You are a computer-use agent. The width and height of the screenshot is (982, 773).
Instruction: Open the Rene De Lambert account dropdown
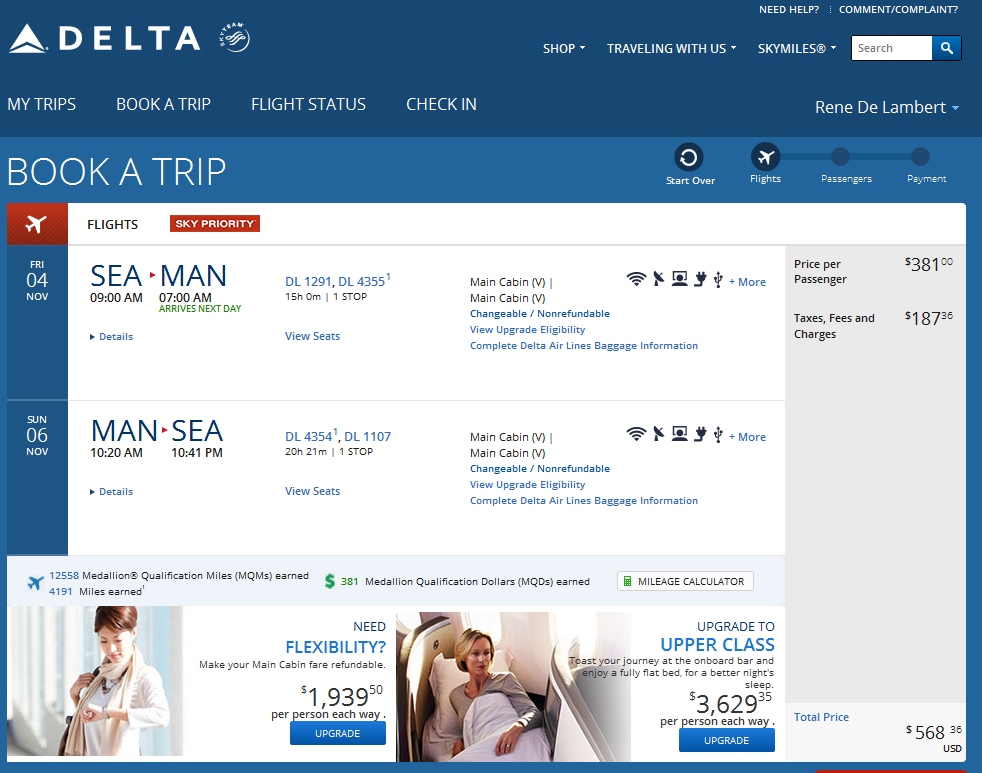(x=887, y=107)
